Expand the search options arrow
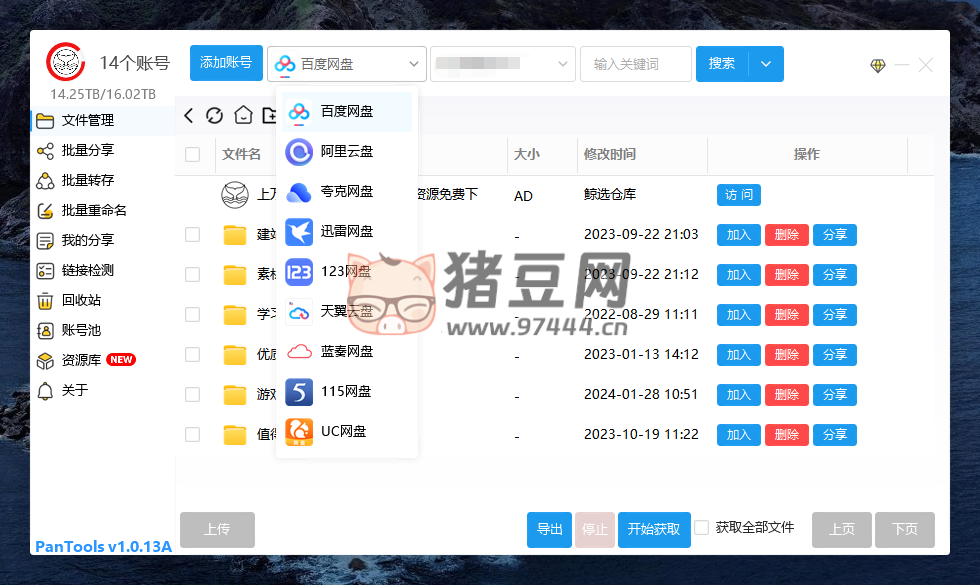 point(766,64)
